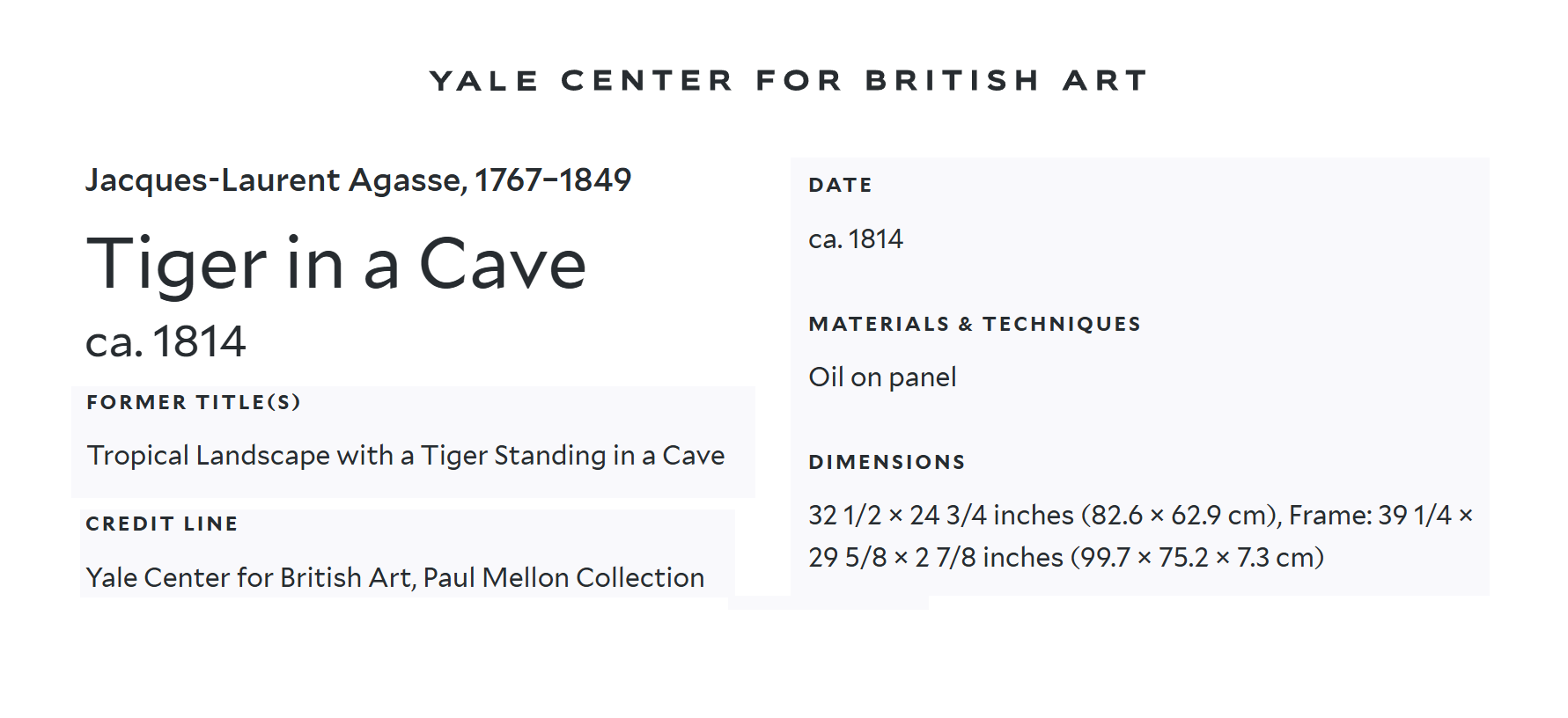Click ca. 1814 value in Date section

(855, 239)
